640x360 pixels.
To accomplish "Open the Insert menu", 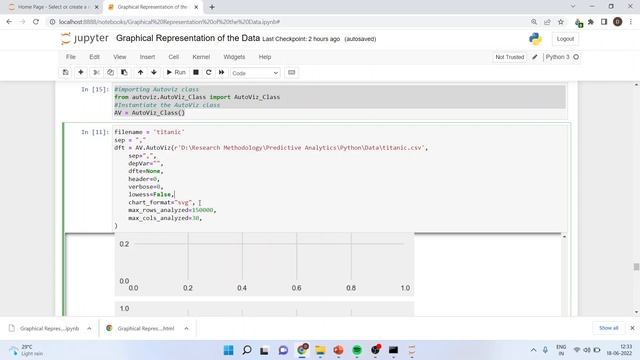I will pos(147,57).
